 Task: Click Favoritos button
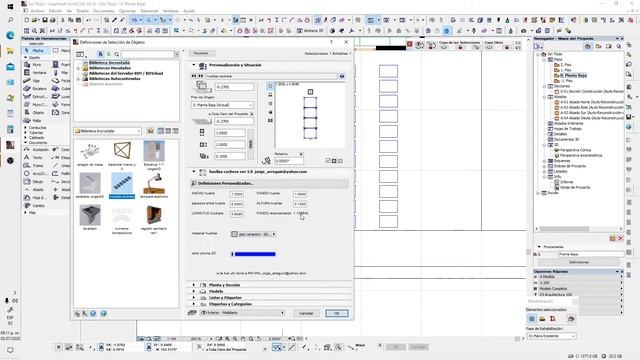pyautogui.click(x=201, y=53)
